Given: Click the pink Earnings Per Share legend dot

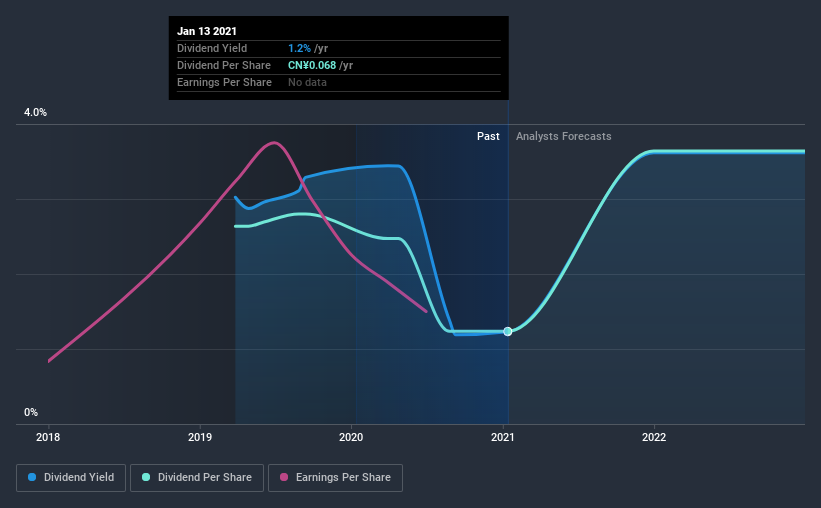Looking at the screenshot, I should click(x=284, y=477).
